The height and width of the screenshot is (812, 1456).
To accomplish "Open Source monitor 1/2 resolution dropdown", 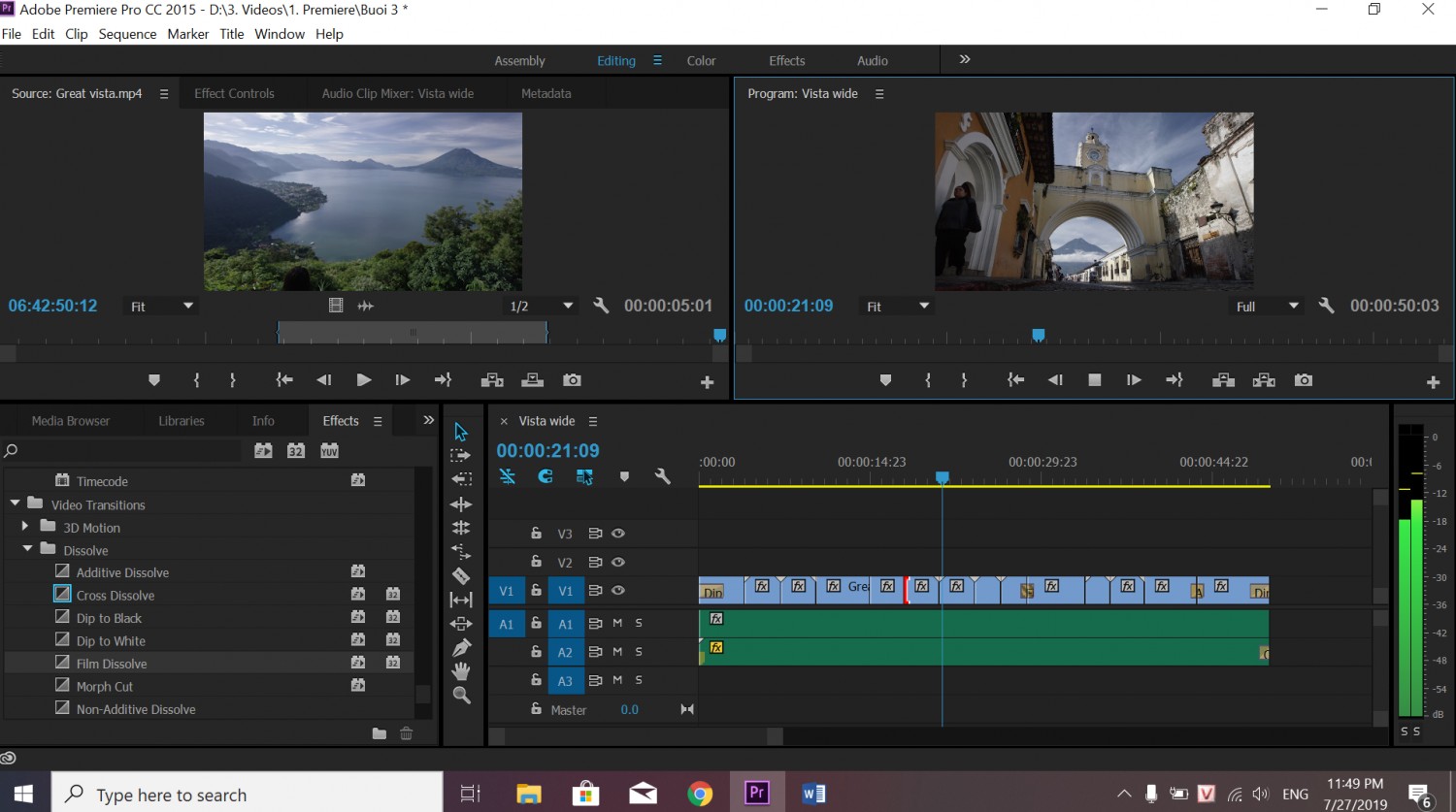I will (x=542, y=307).
